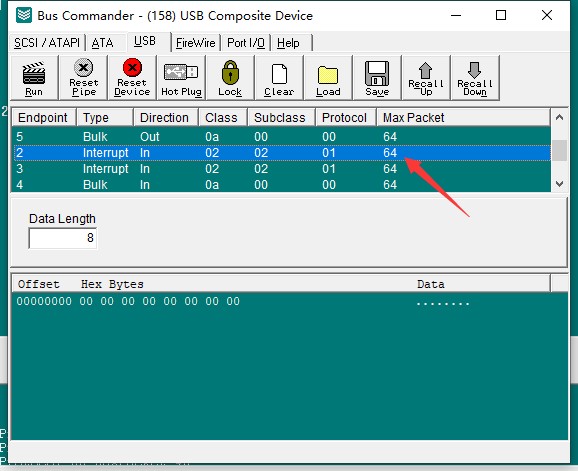578x471 pixels.
Task: Click the Hot Plug USB icon
Action: tap(181, 72)
